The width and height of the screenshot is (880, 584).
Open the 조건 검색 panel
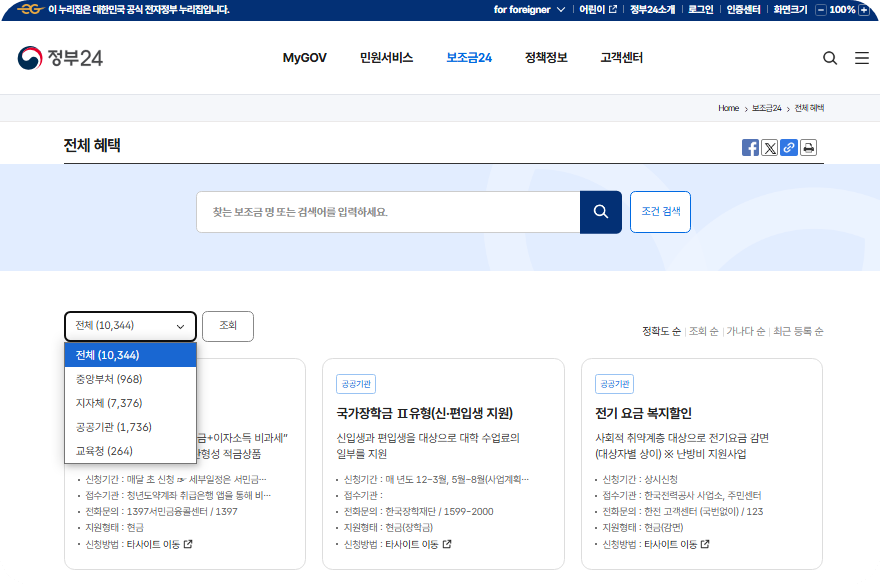click(x=660, y=211)
